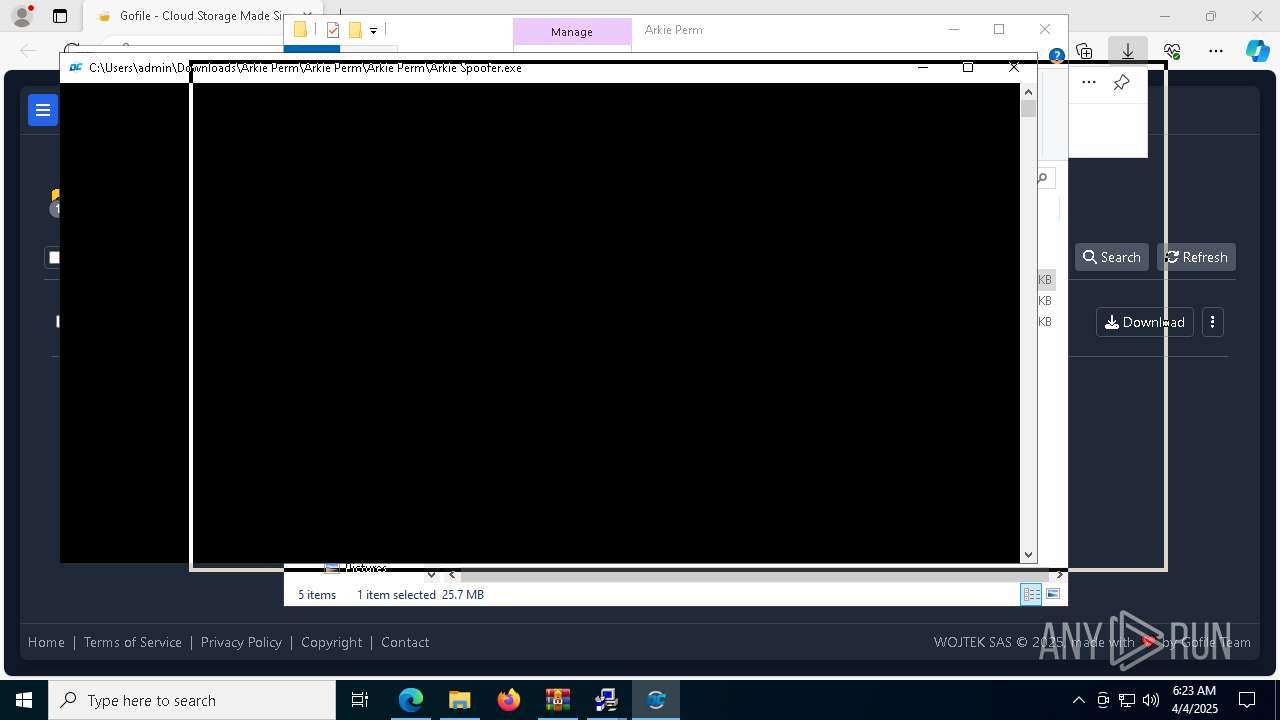Viewport: 1280px width, 720px height.
Task: Click the Explorer Help question icon
Action: click(1056, 56)
